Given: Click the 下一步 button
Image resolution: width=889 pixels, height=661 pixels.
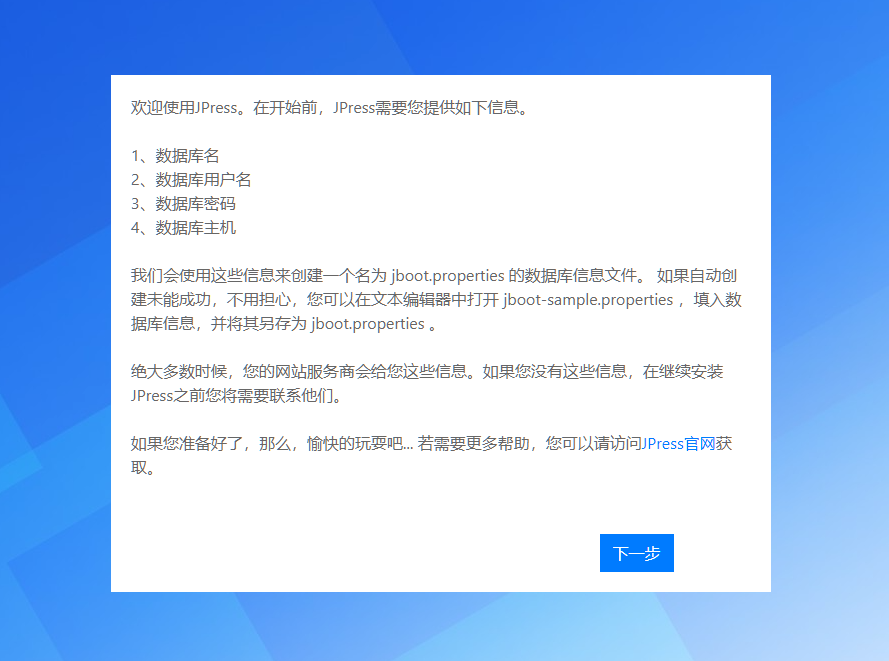Looking at the screenshot, I should (637, 553).
